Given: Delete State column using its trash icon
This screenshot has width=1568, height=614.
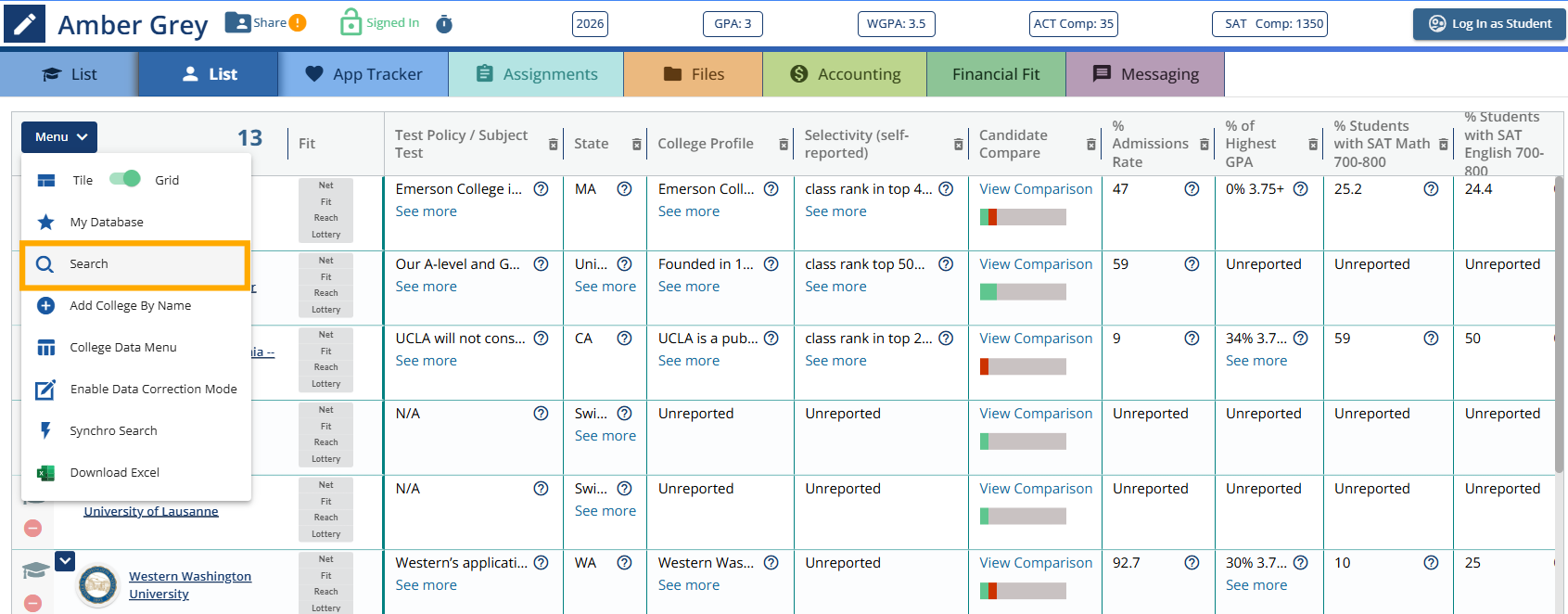Looking at the screenshot, I should point(636,144).
